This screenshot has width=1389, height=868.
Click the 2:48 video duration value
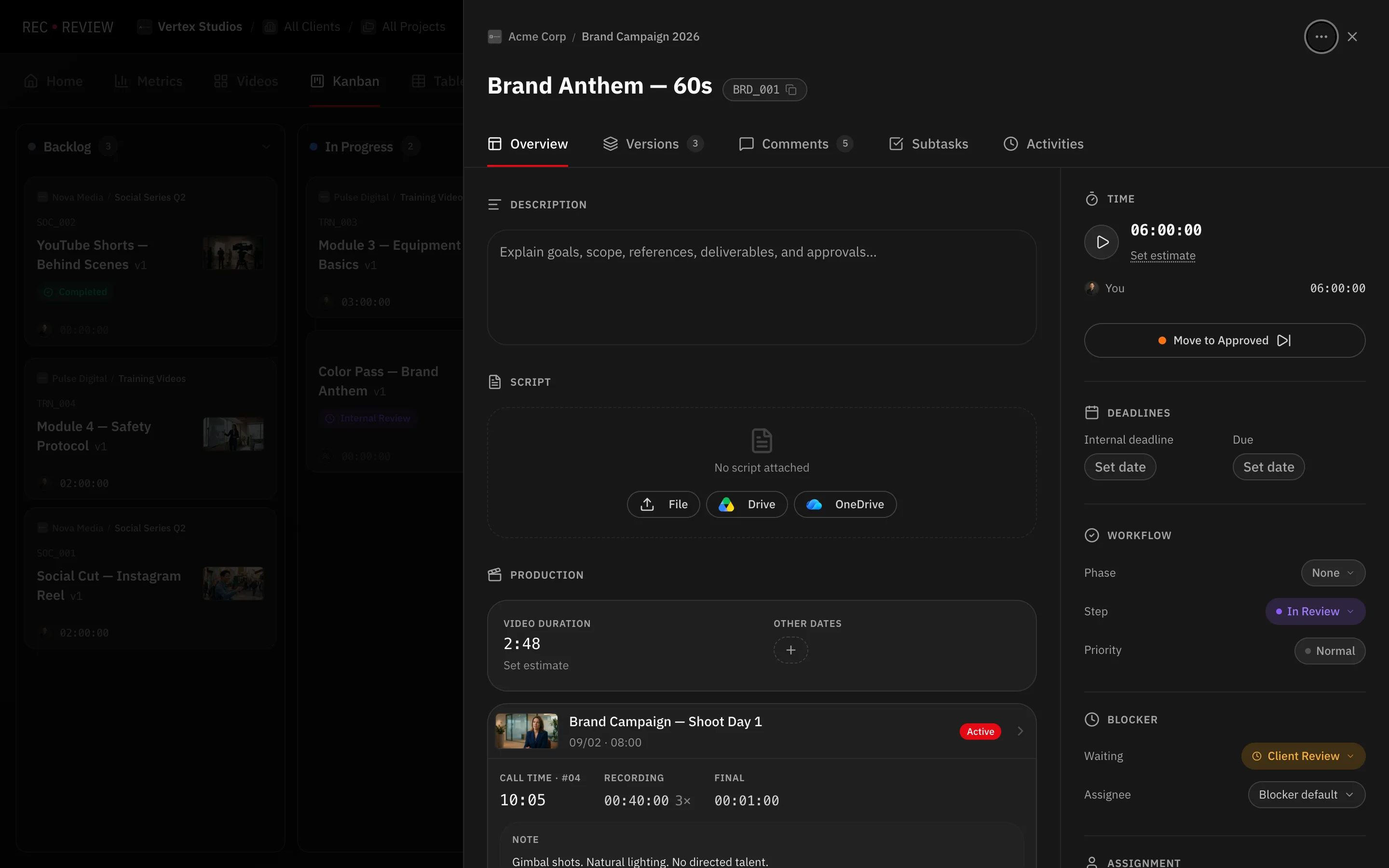tap(522, 644)
